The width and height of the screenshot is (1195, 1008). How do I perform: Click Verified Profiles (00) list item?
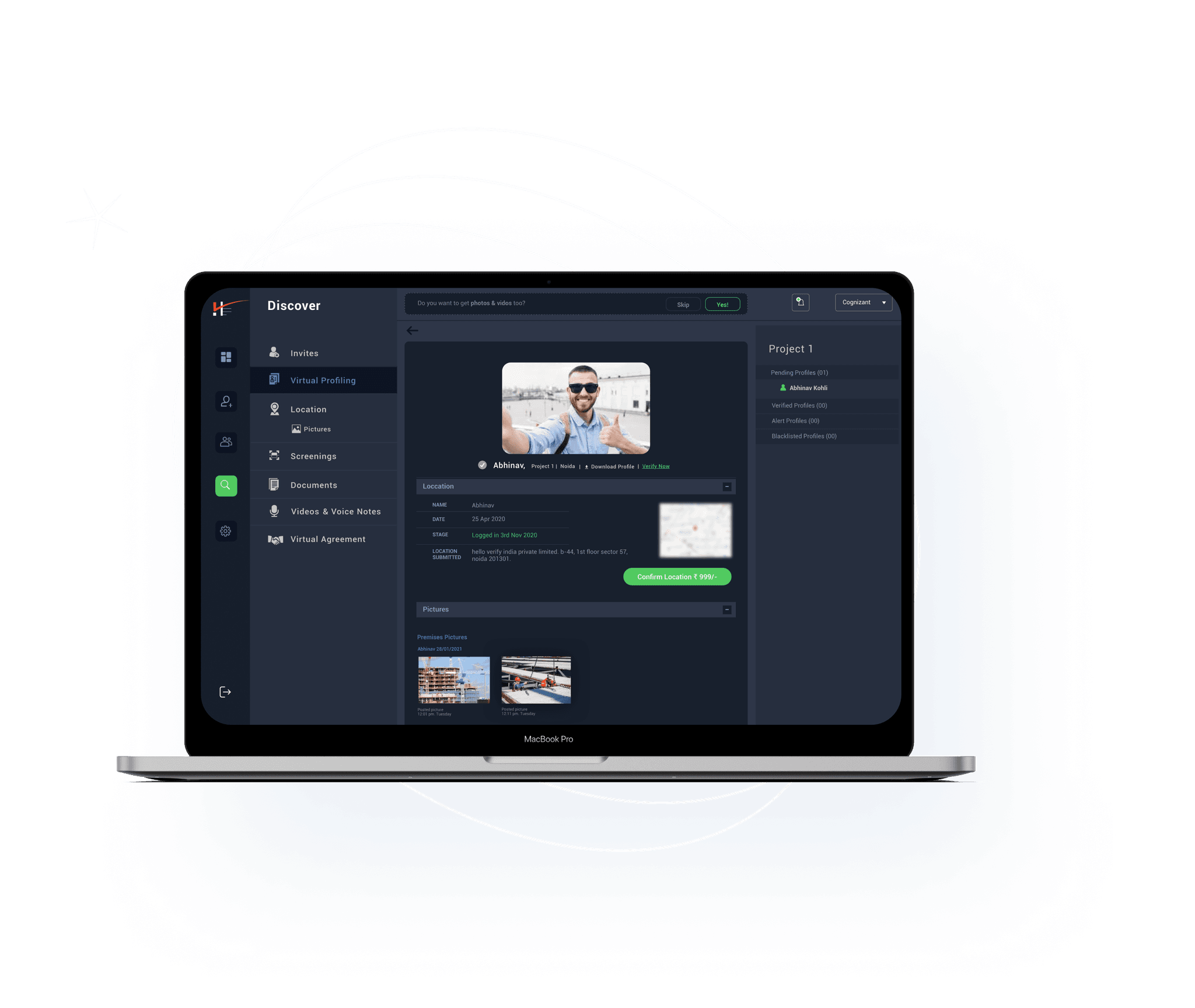(x=800, y=404)
